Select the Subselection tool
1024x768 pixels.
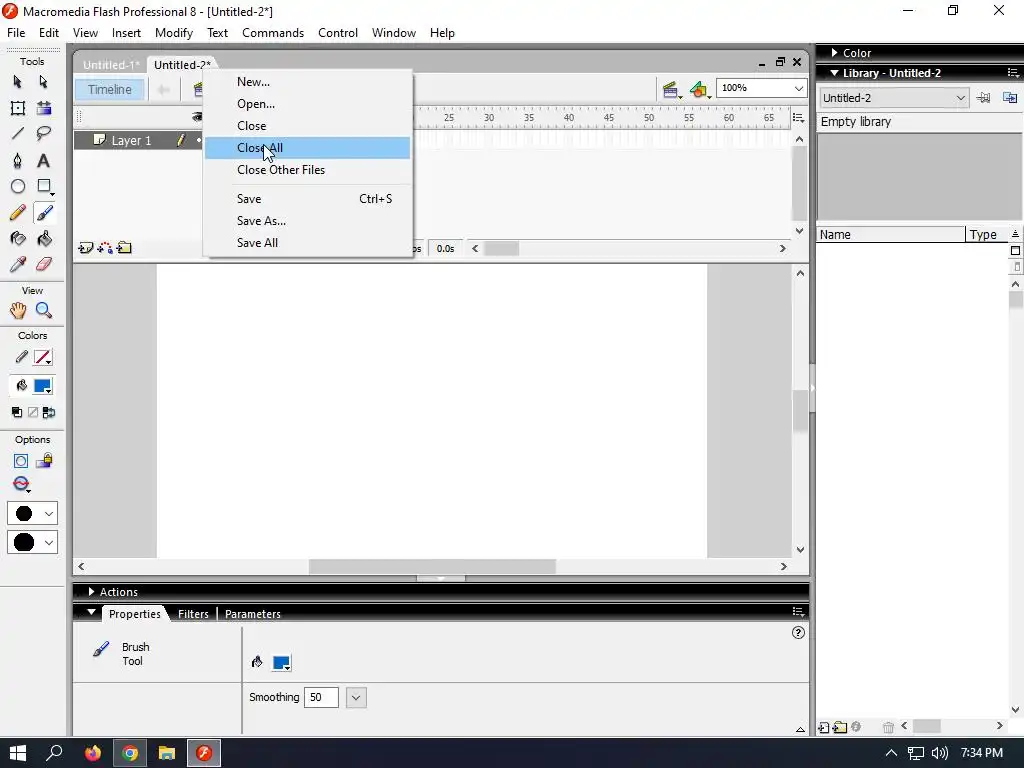point(43,82)
